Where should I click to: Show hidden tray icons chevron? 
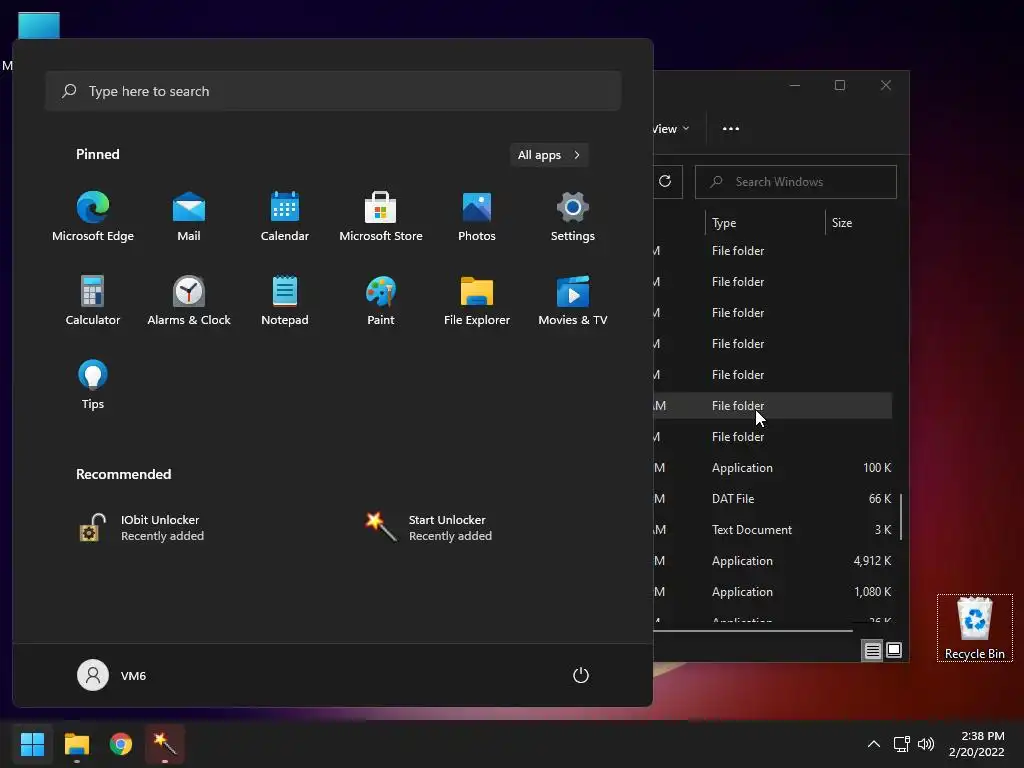873,744
